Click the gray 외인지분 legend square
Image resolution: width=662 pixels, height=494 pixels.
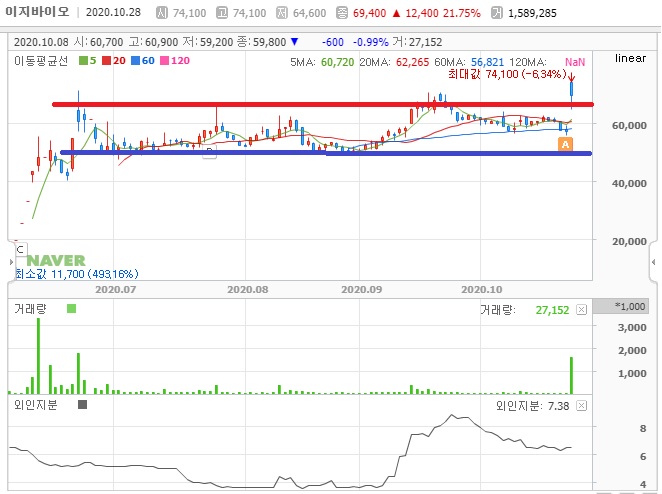click(82, 404)
